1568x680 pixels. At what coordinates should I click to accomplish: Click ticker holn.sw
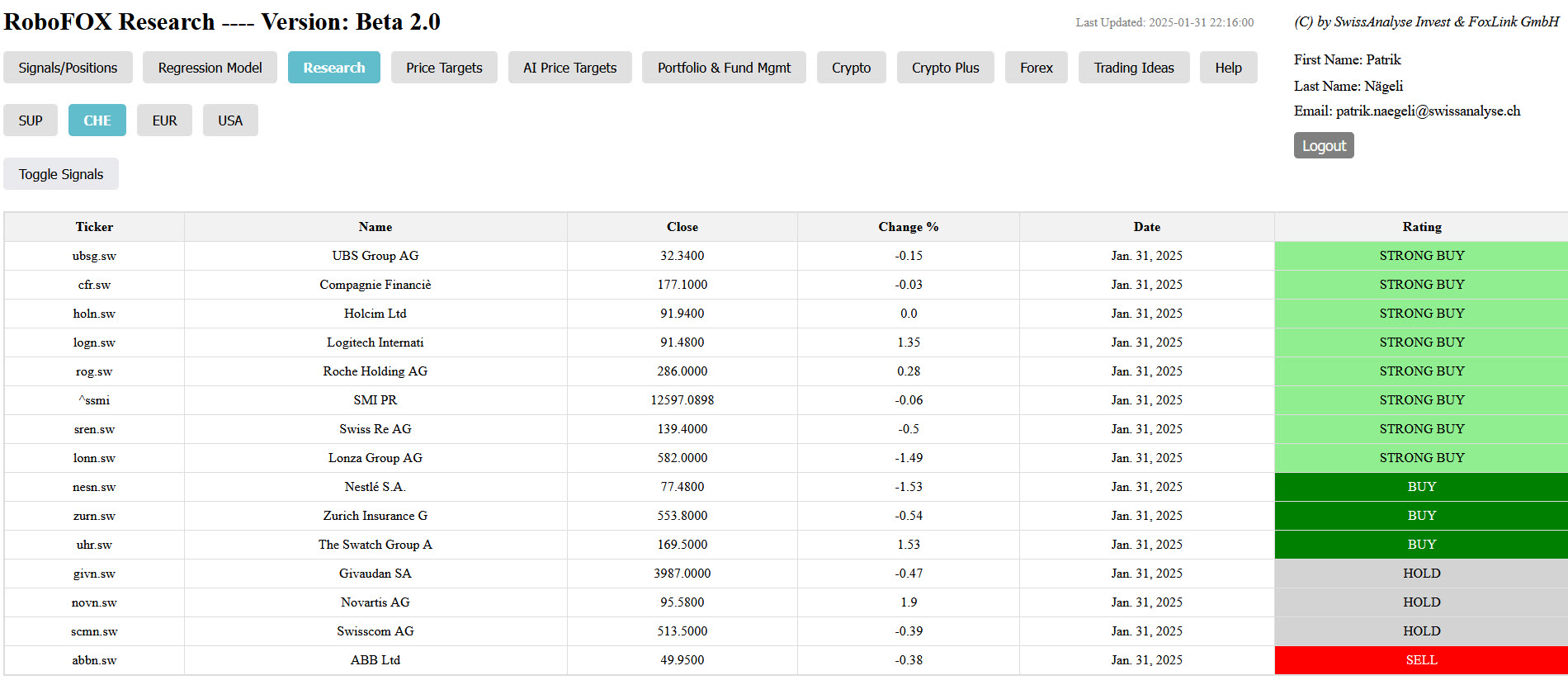[x=94, y=314]
